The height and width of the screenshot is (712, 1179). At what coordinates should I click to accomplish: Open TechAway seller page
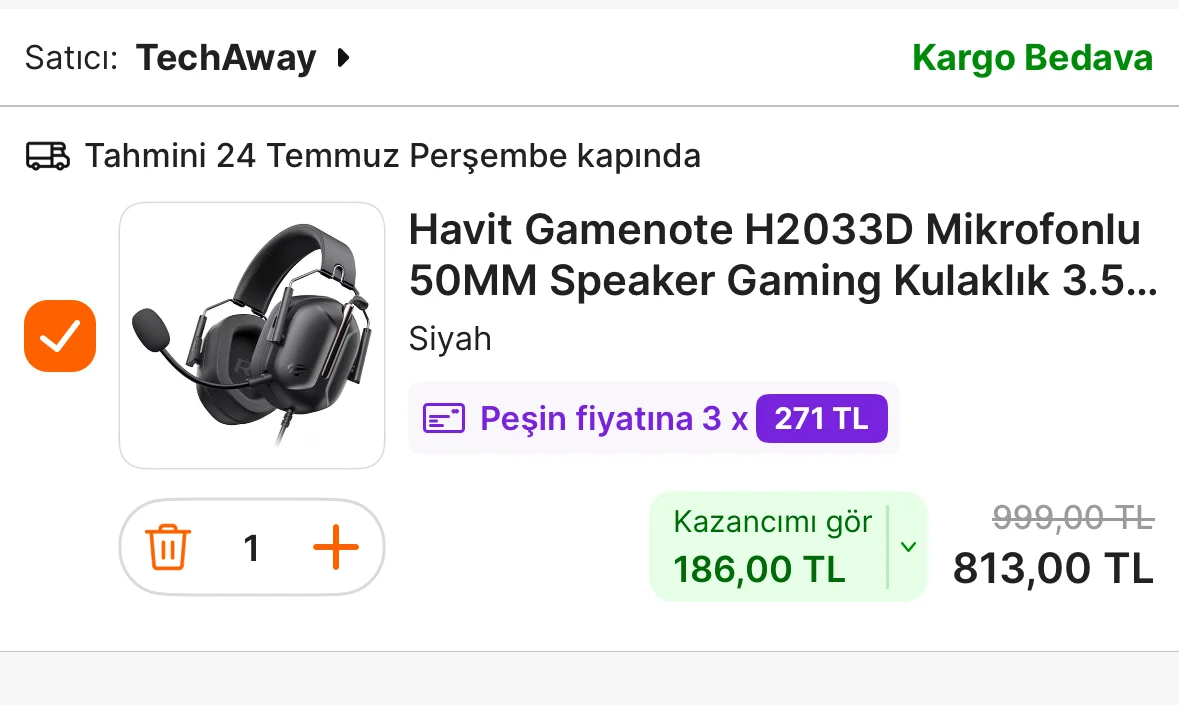(x=226, y=58)
